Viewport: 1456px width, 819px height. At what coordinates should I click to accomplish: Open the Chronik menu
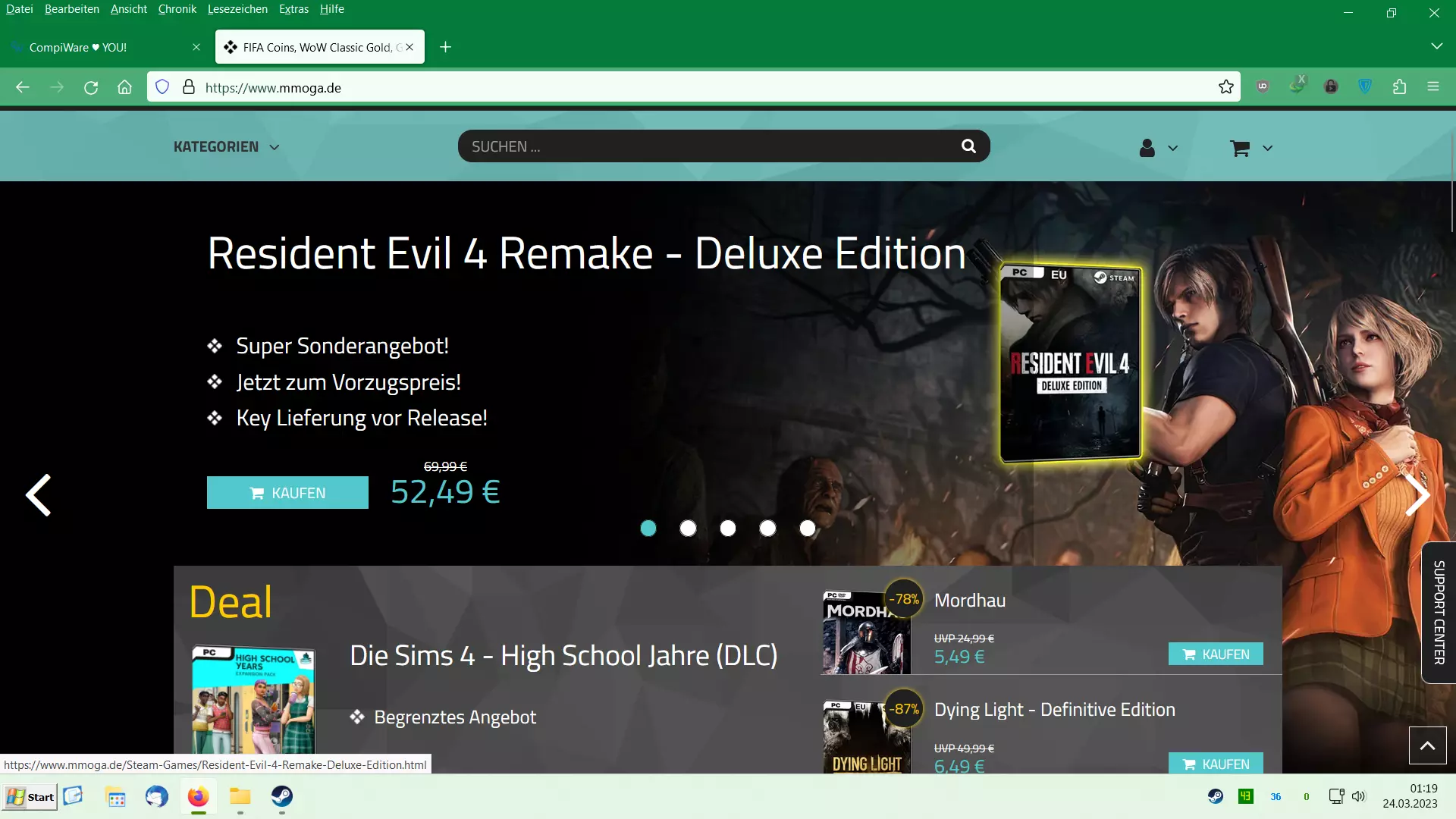tap(177, 9)
